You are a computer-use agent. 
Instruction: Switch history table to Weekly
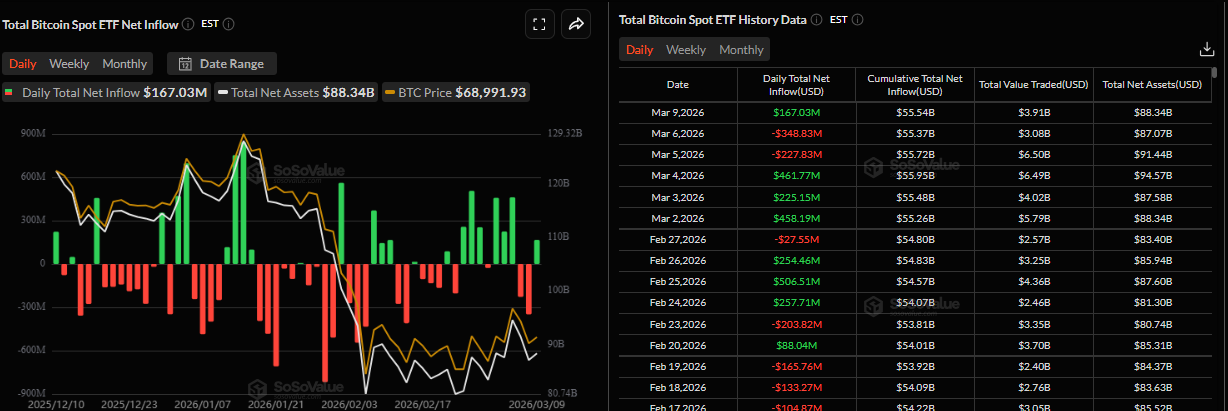click(x=686, y=50)
